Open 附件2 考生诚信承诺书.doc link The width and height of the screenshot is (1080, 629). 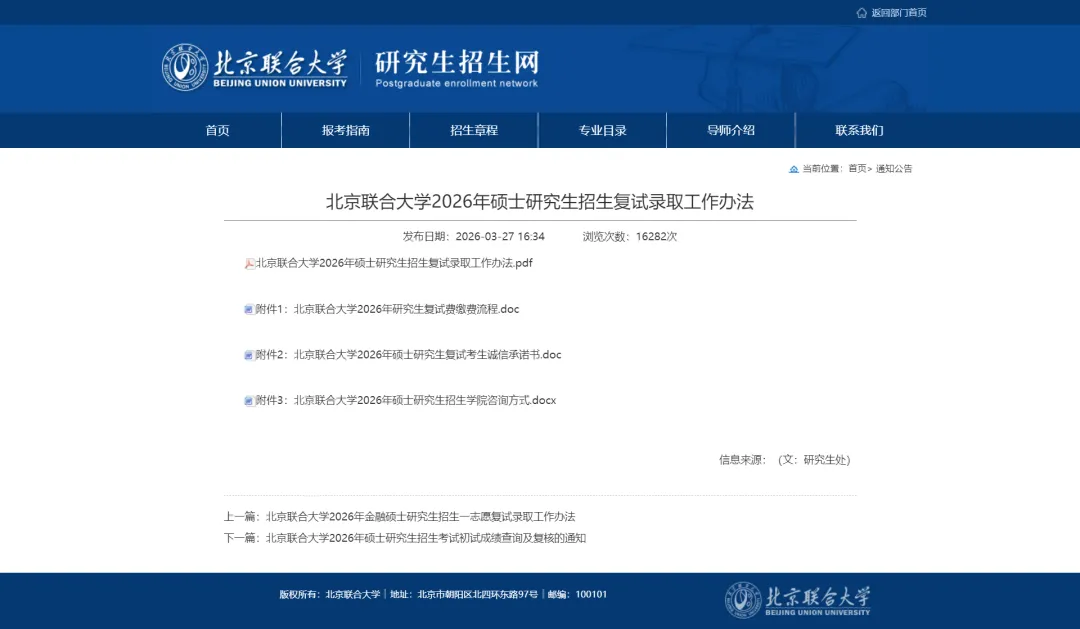point(408,355)
